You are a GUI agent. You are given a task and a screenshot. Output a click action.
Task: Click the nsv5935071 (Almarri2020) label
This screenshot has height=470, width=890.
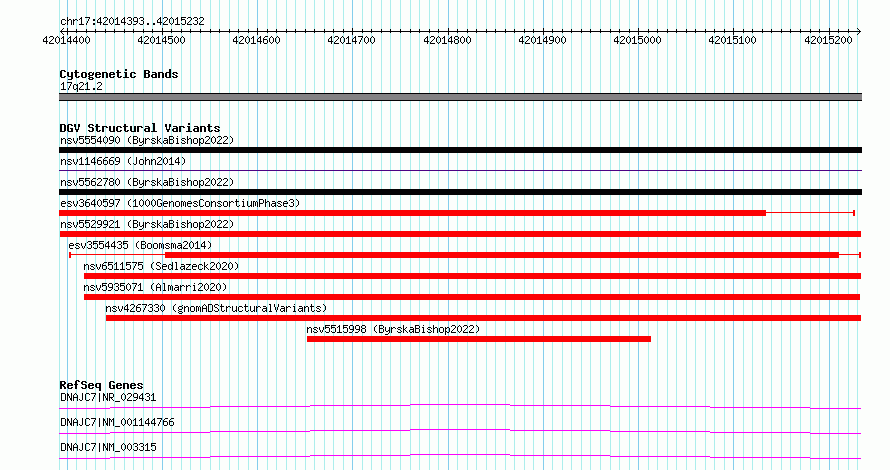click(155, 287)
